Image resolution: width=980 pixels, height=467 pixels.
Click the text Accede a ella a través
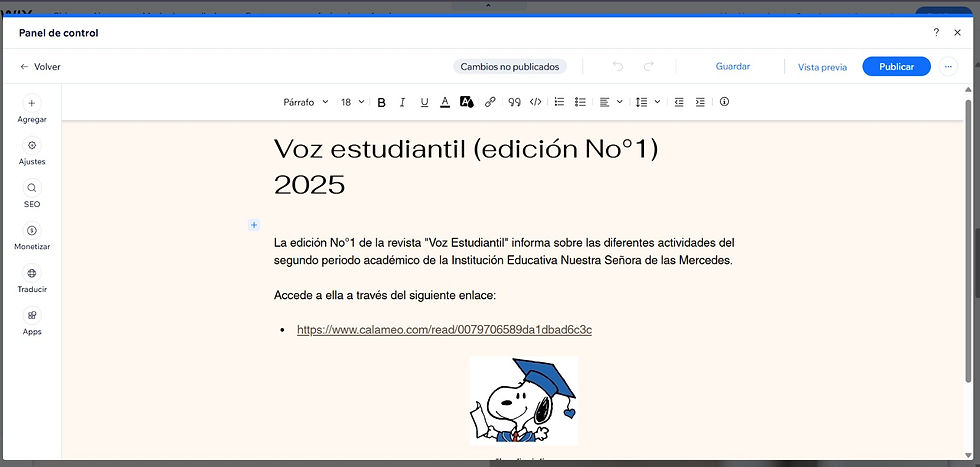point(385,295)
